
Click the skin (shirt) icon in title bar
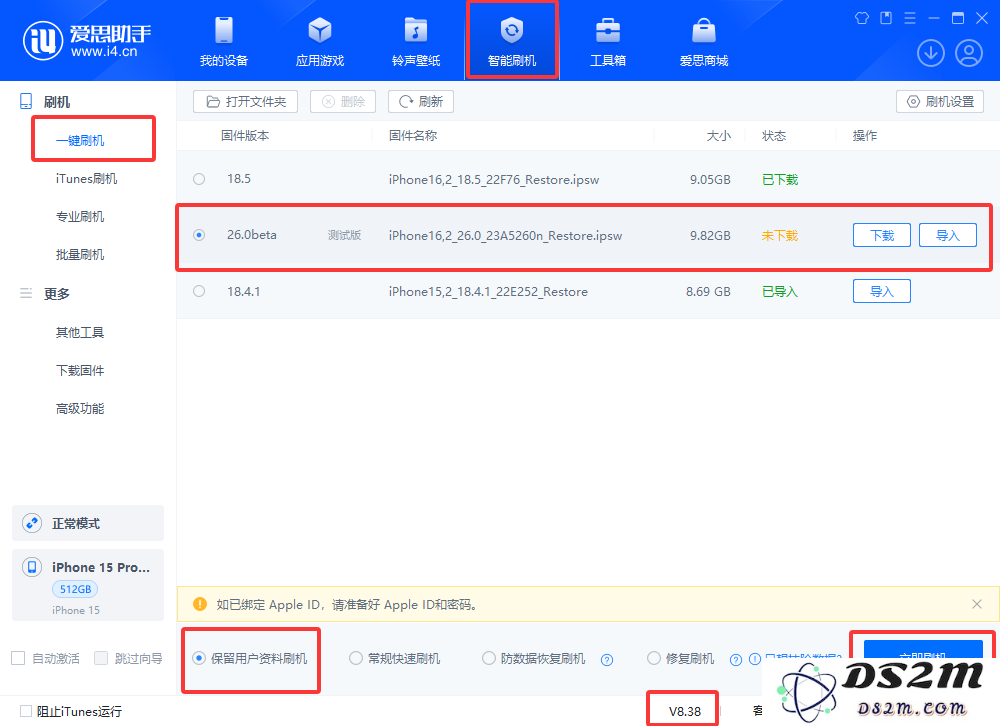pyautogui.click(x=862, y=18)
